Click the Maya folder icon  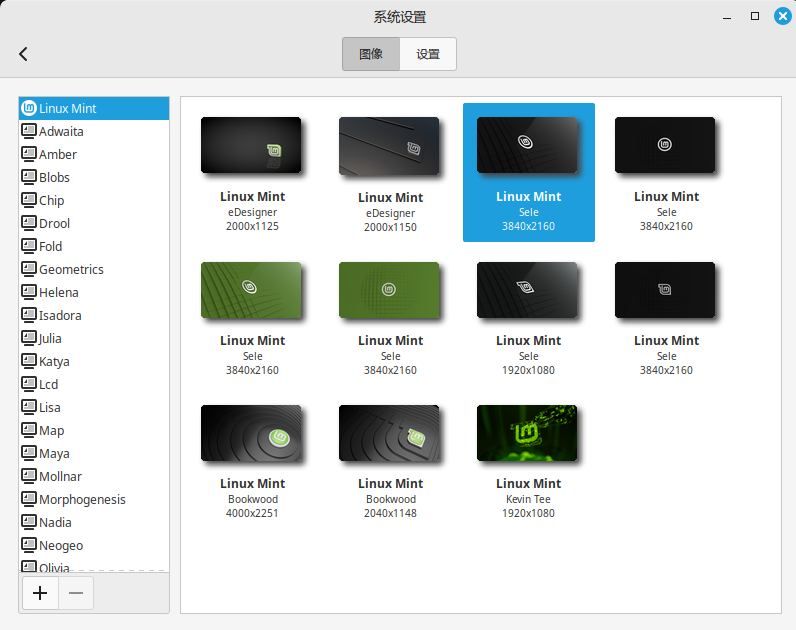click(29, 453)
